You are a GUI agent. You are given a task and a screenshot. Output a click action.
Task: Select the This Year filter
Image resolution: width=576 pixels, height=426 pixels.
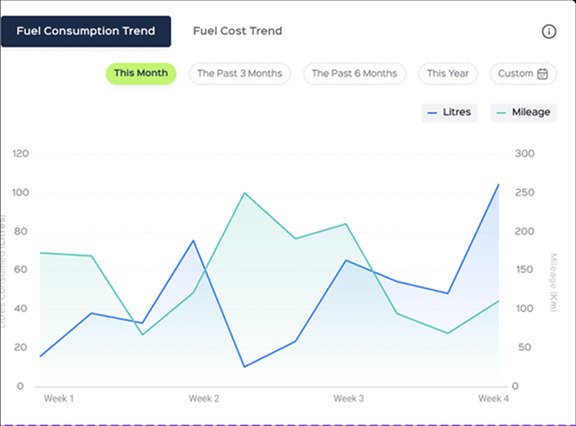tap(448, 73)
